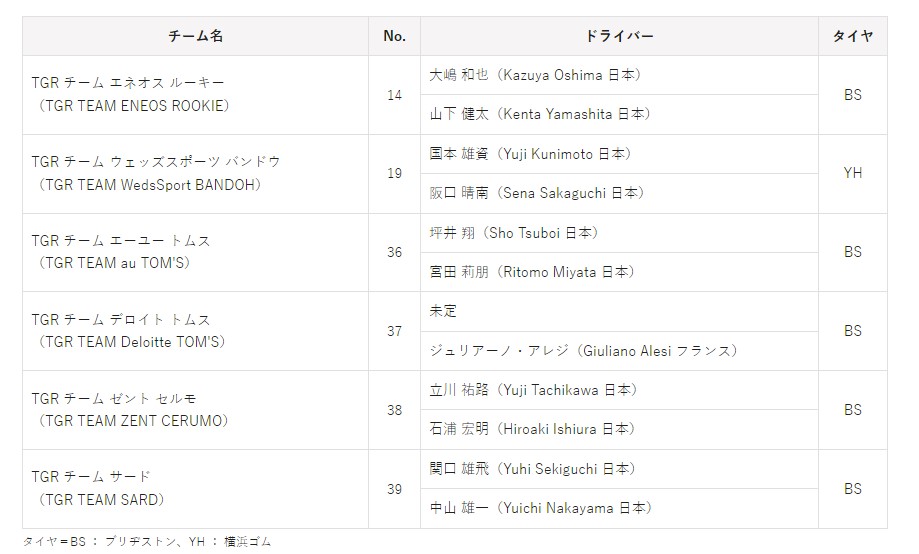Viewport: 919px width, 554px height.
Task: Select the Yuji Kunimoto driver row
Action: [x=530, y=154]
